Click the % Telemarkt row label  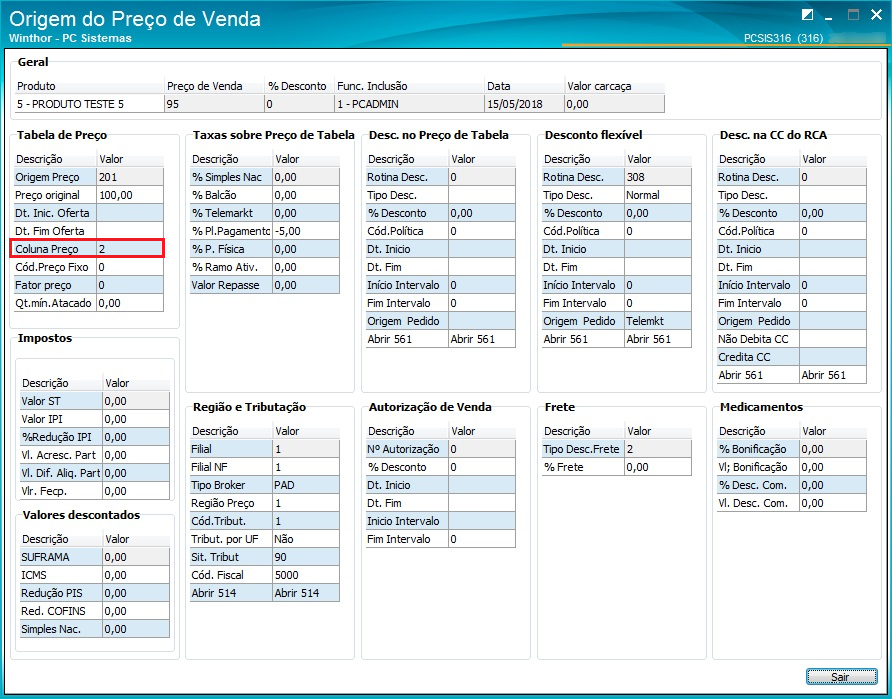tap(231, 213)
